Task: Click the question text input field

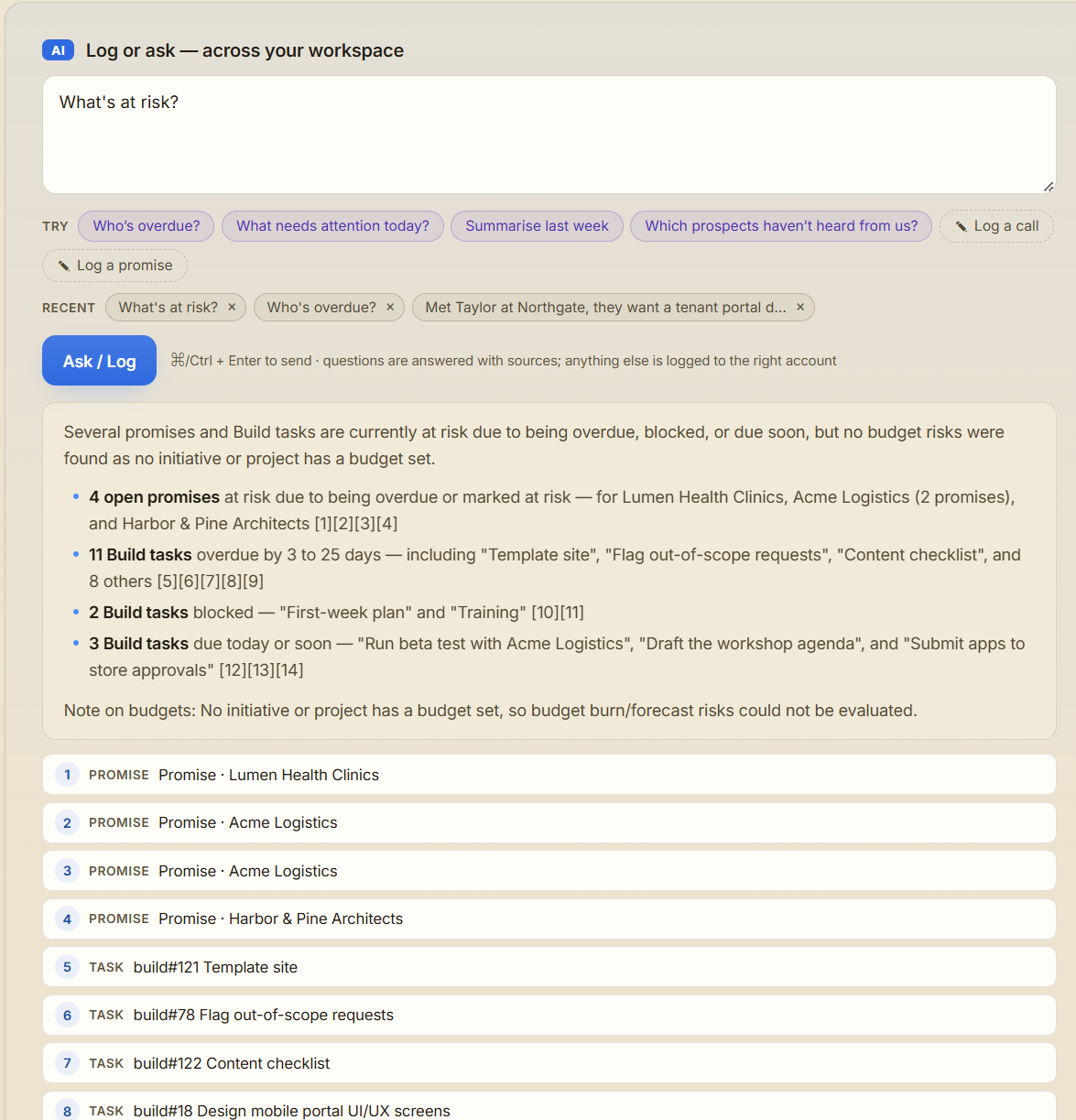Action: click(549, 135)
